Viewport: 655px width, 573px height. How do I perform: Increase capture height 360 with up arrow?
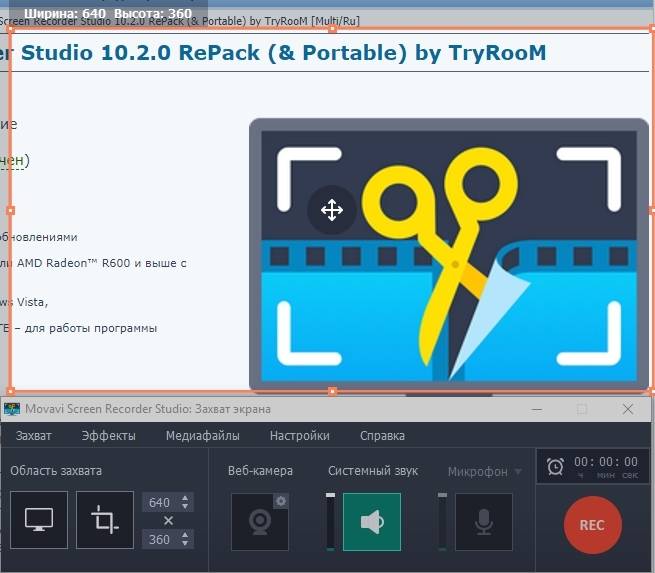pyautogui.click(x=185, y=534)
